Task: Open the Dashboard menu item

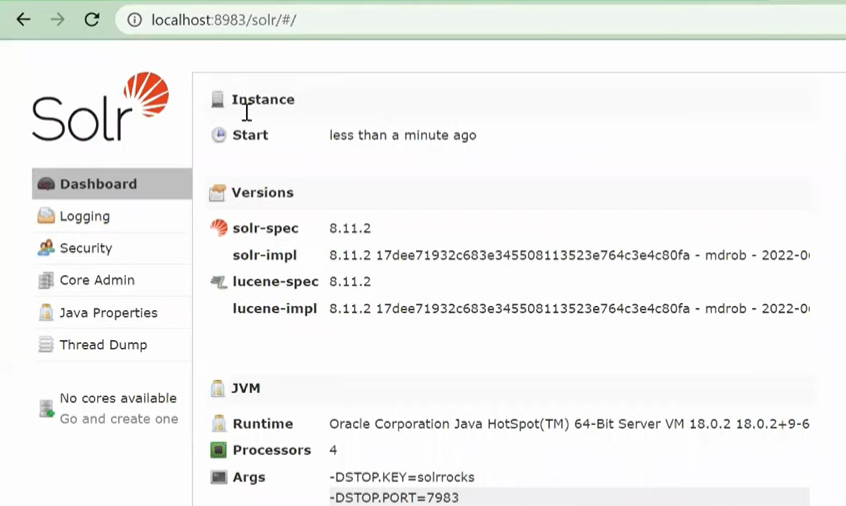Action: pyautogui.click(x=112, y=184)
